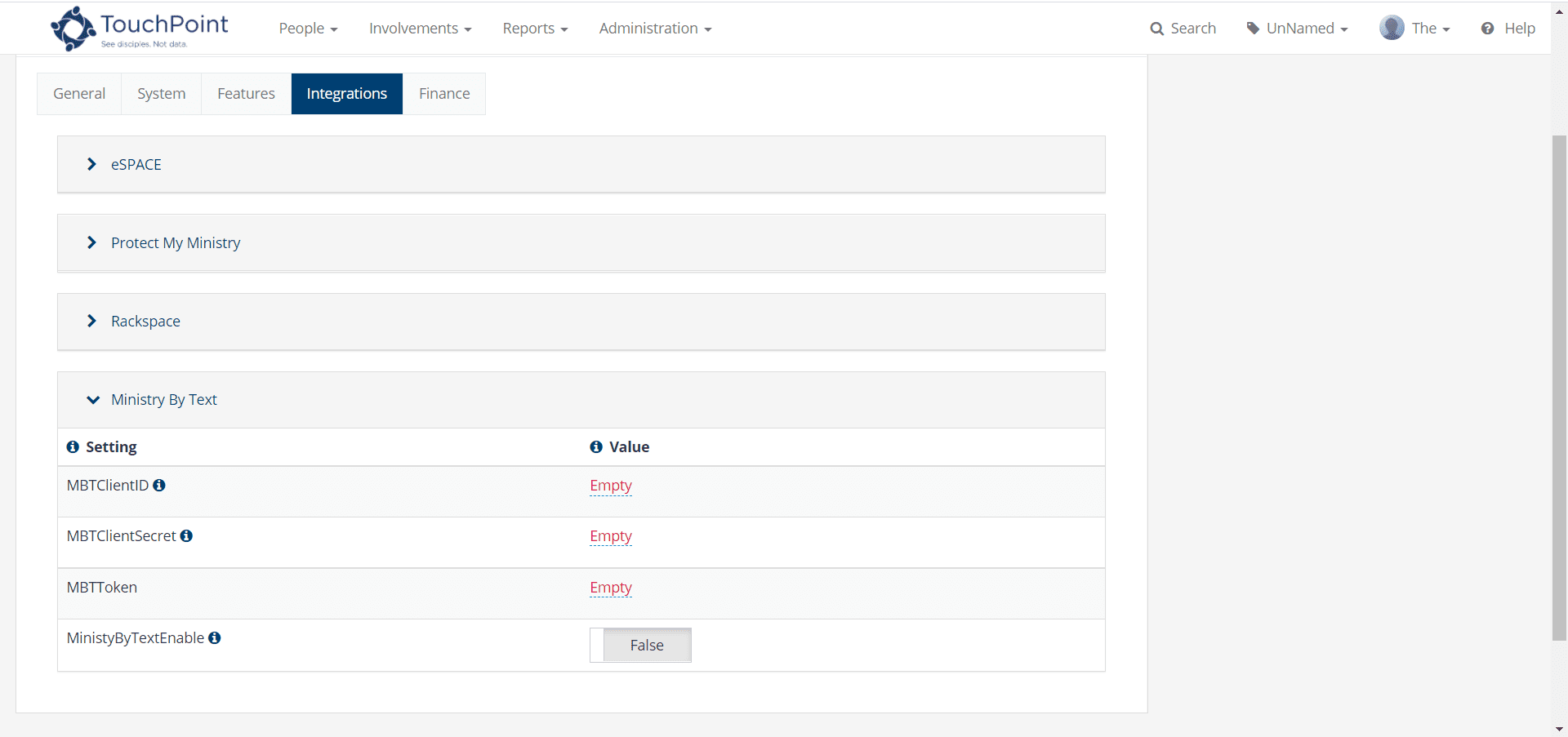Click the Rackspace section title

coord(145,322)
